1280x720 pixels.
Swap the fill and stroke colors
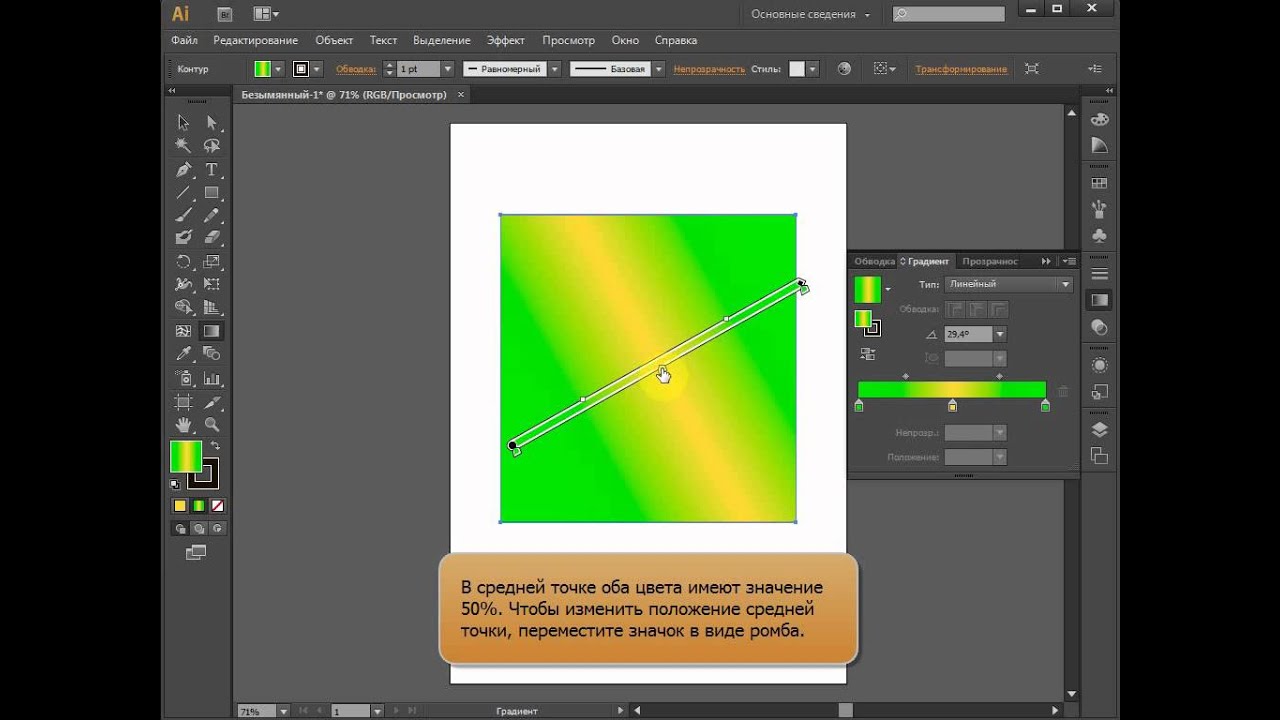point(215,446)
